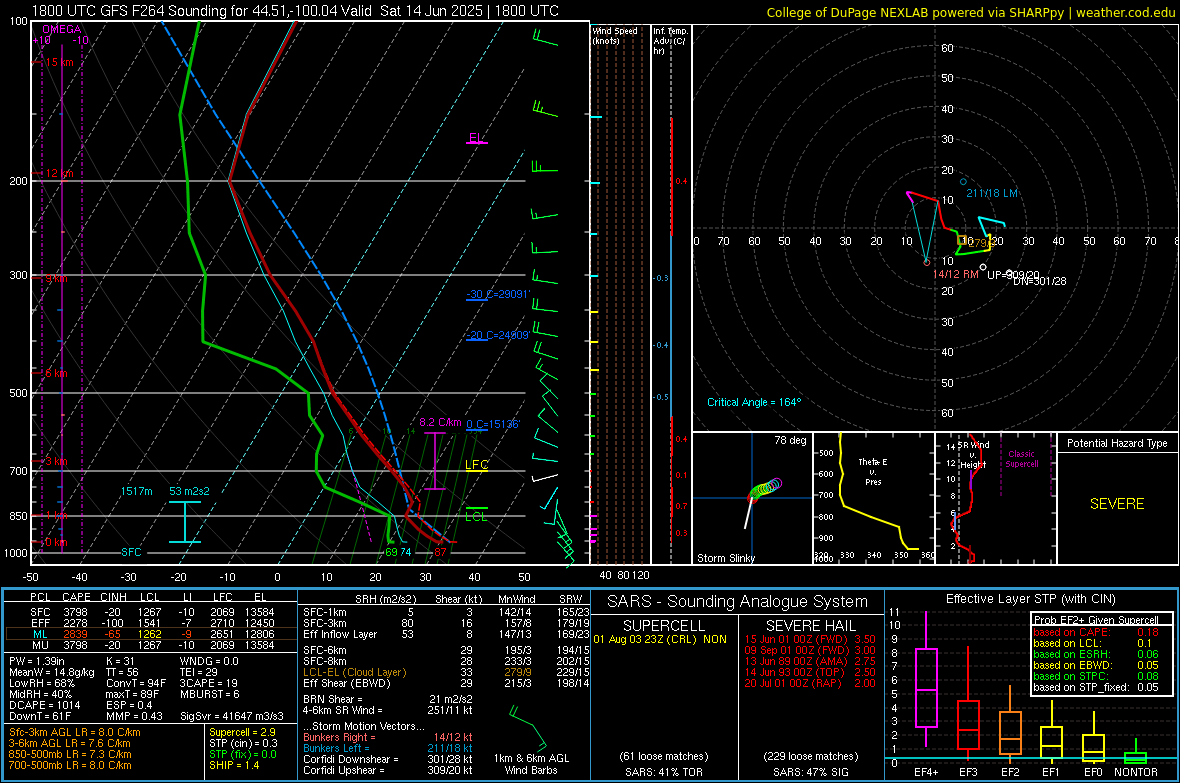This screenshot has width=1180, height=783.
Task: Click the 'MBURST = 6' value
Action: [x=210, y=694]
